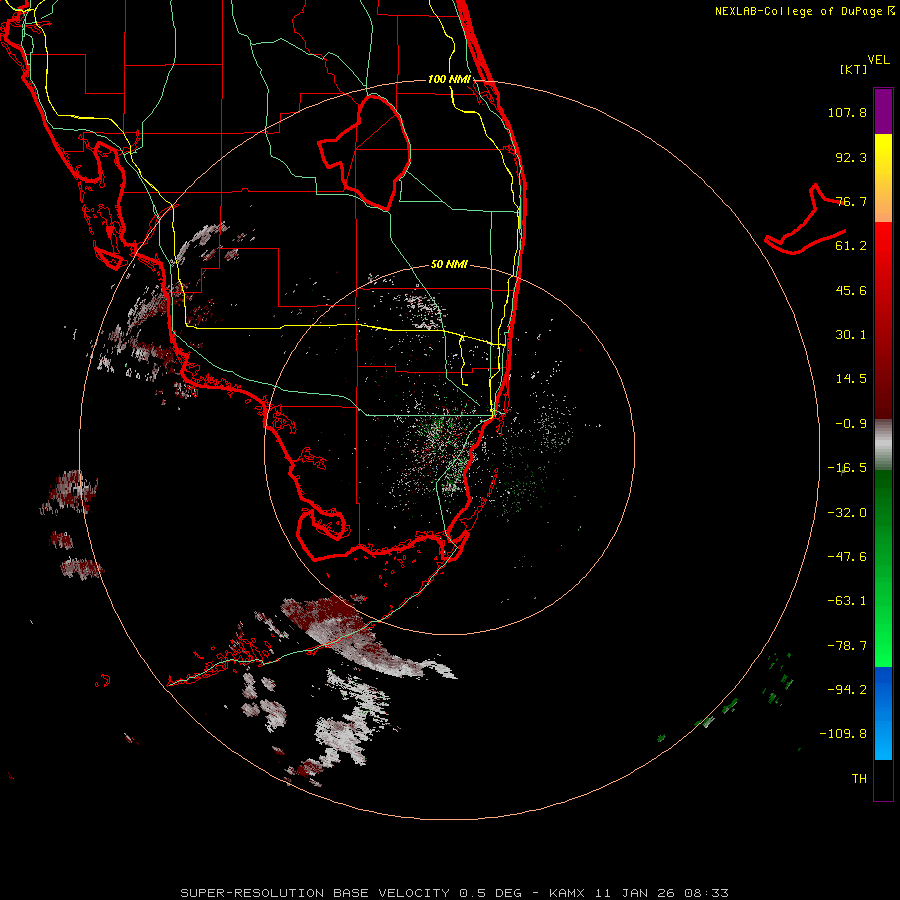The height and width of the screenshot is (900, 900).
Task: Pick the gray near-zero color bar segment
Action: pos(883,445)
